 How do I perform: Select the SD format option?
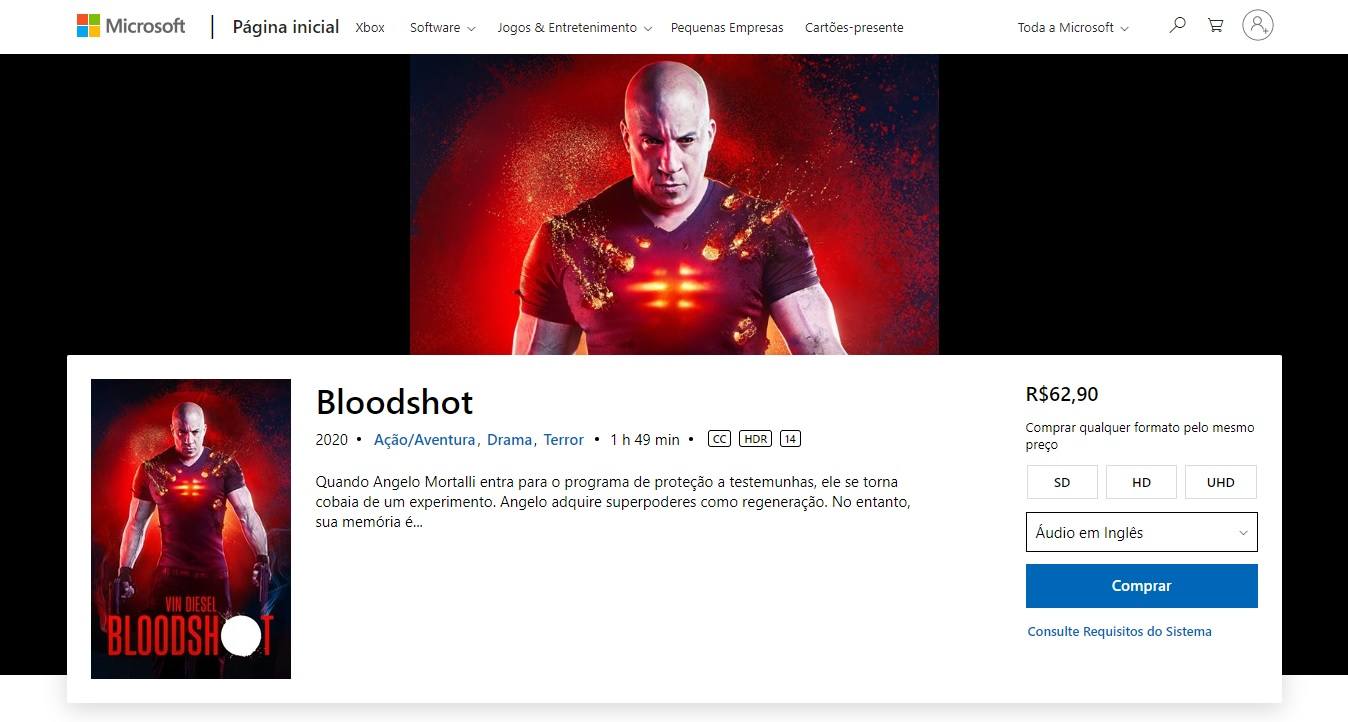1062,482
